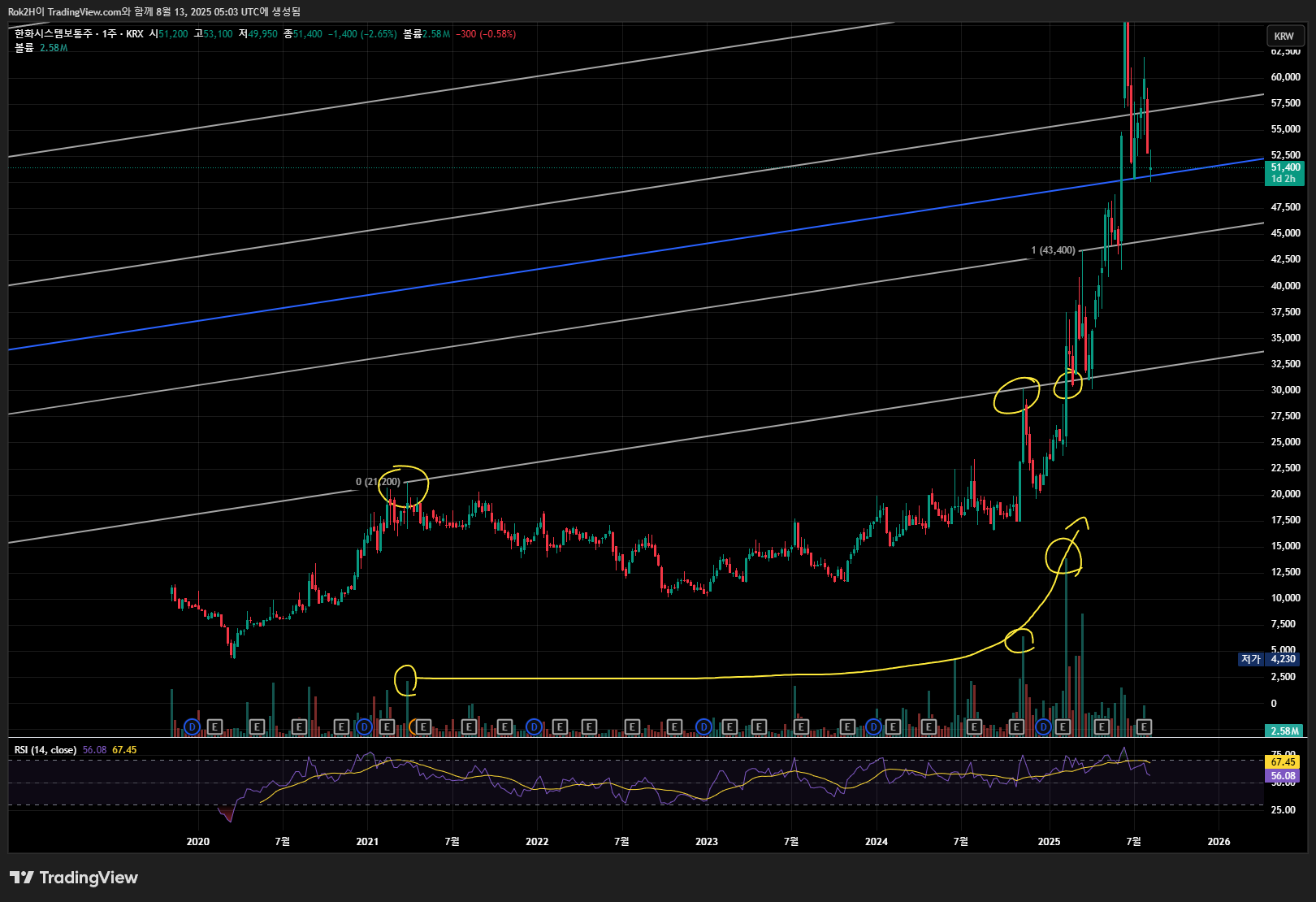Click the 2026 label on time axis

tap(1219, 842)
